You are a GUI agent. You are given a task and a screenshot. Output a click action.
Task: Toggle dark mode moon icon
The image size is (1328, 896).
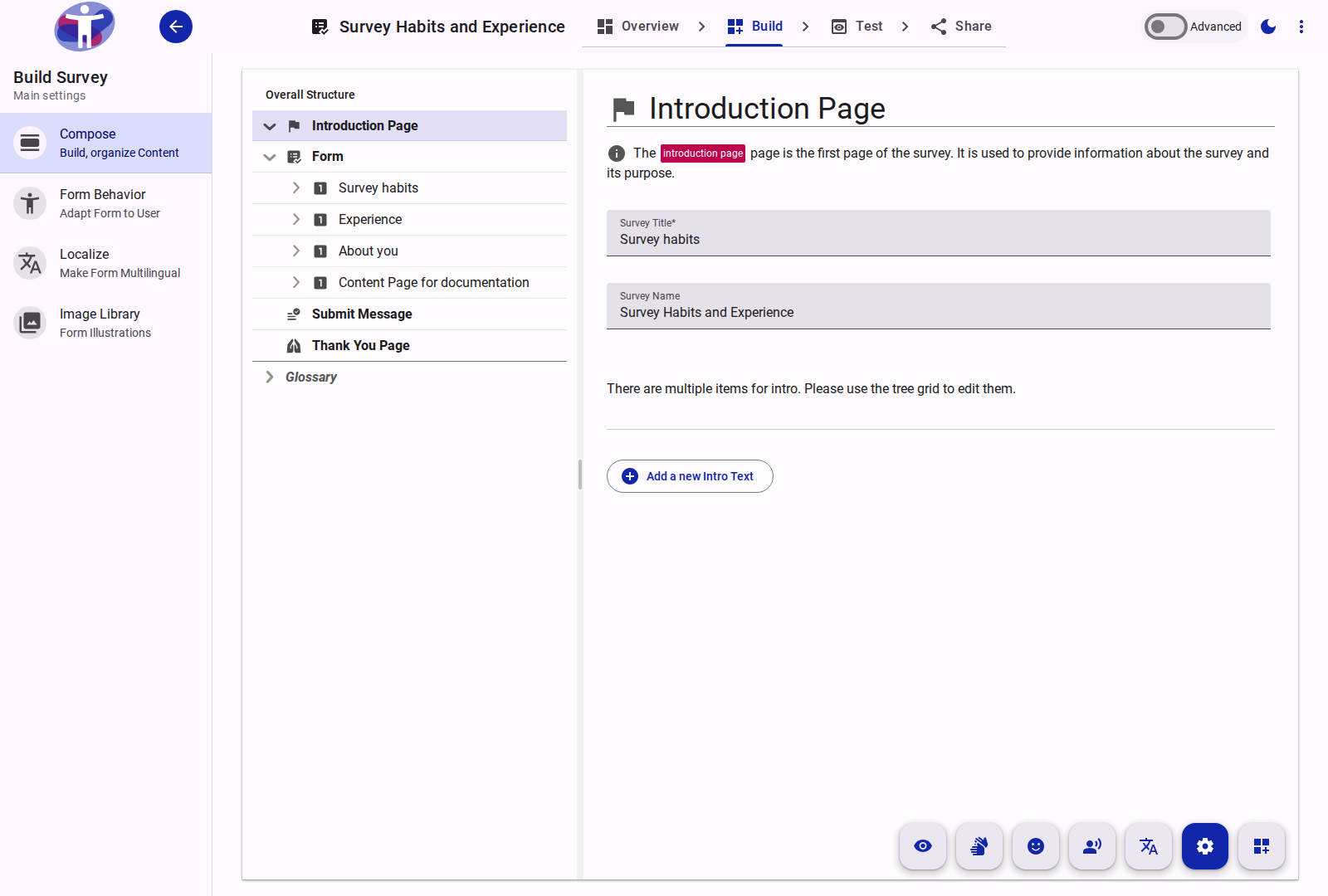(x=1268, y=27)
